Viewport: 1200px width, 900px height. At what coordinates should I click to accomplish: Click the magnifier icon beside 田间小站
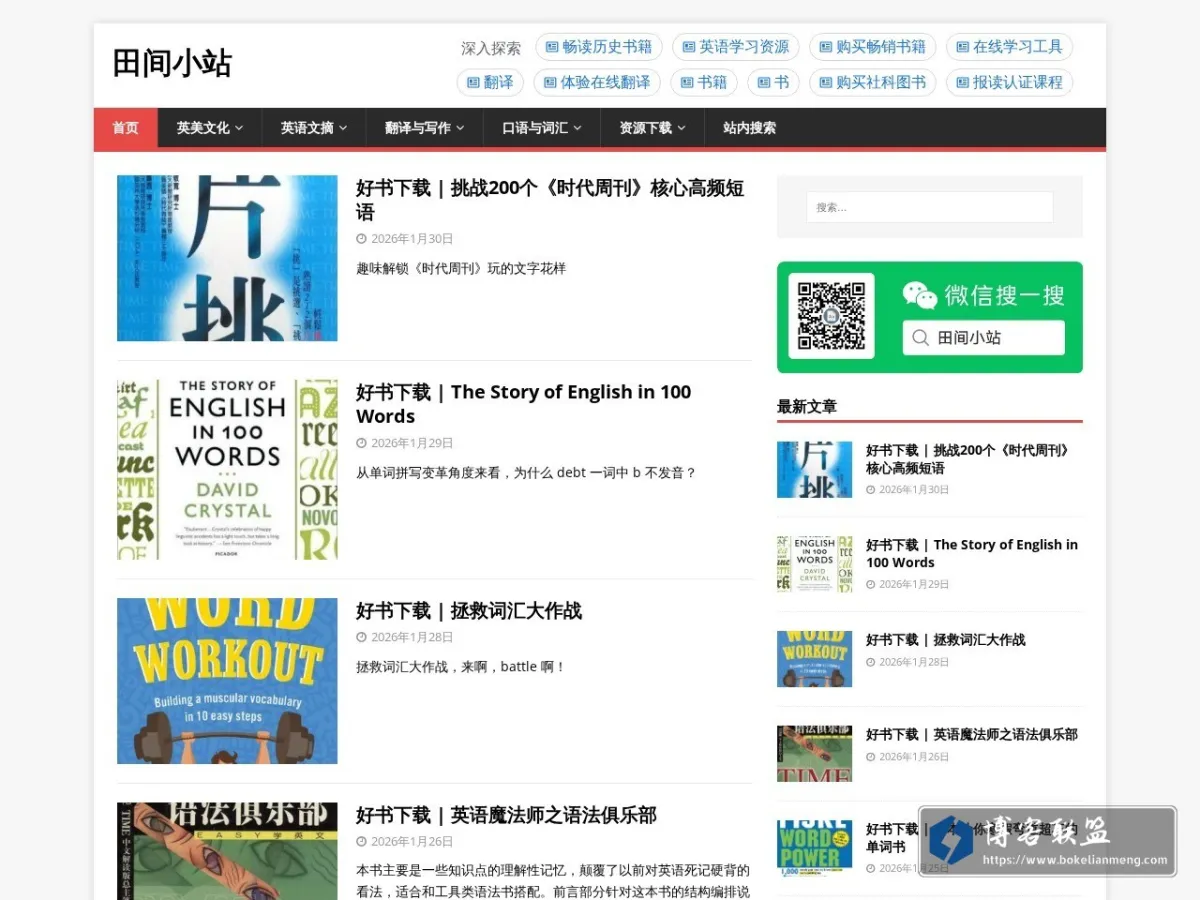921,338
